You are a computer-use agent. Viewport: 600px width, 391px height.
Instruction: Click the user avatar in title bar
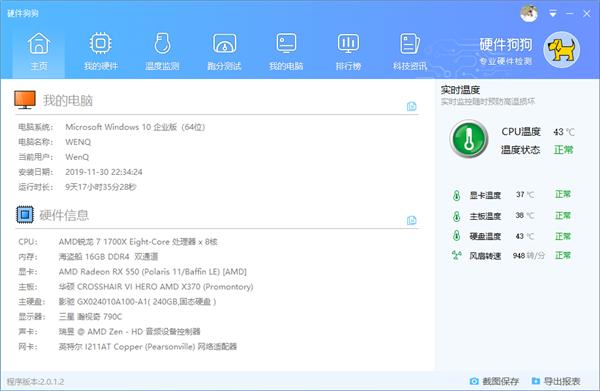click(529, 13)
